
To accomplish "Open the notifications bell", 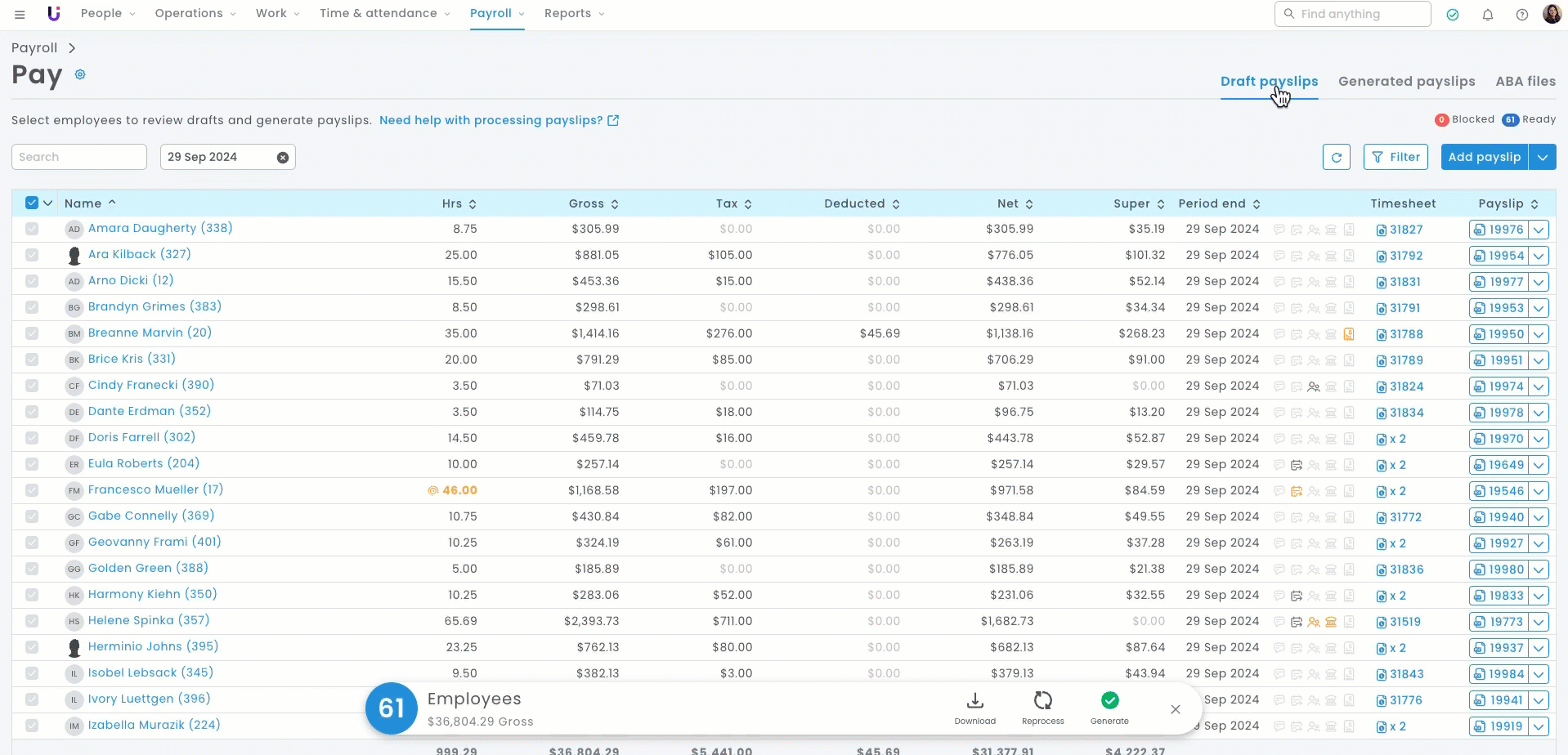I will (x=1488, y=15).
